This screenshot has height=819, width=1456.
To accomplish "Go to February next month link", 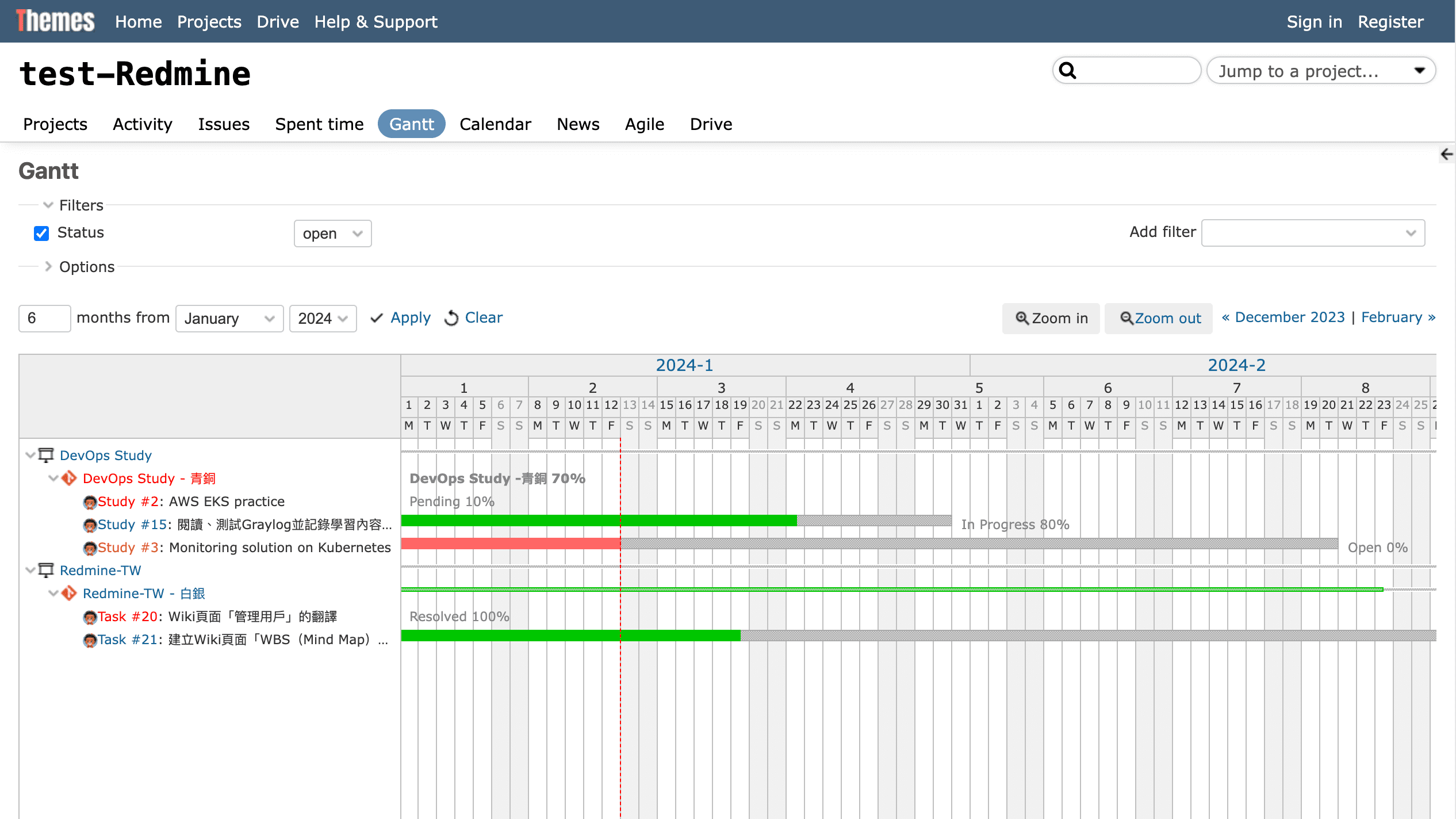I will [x=1397, y=317].
